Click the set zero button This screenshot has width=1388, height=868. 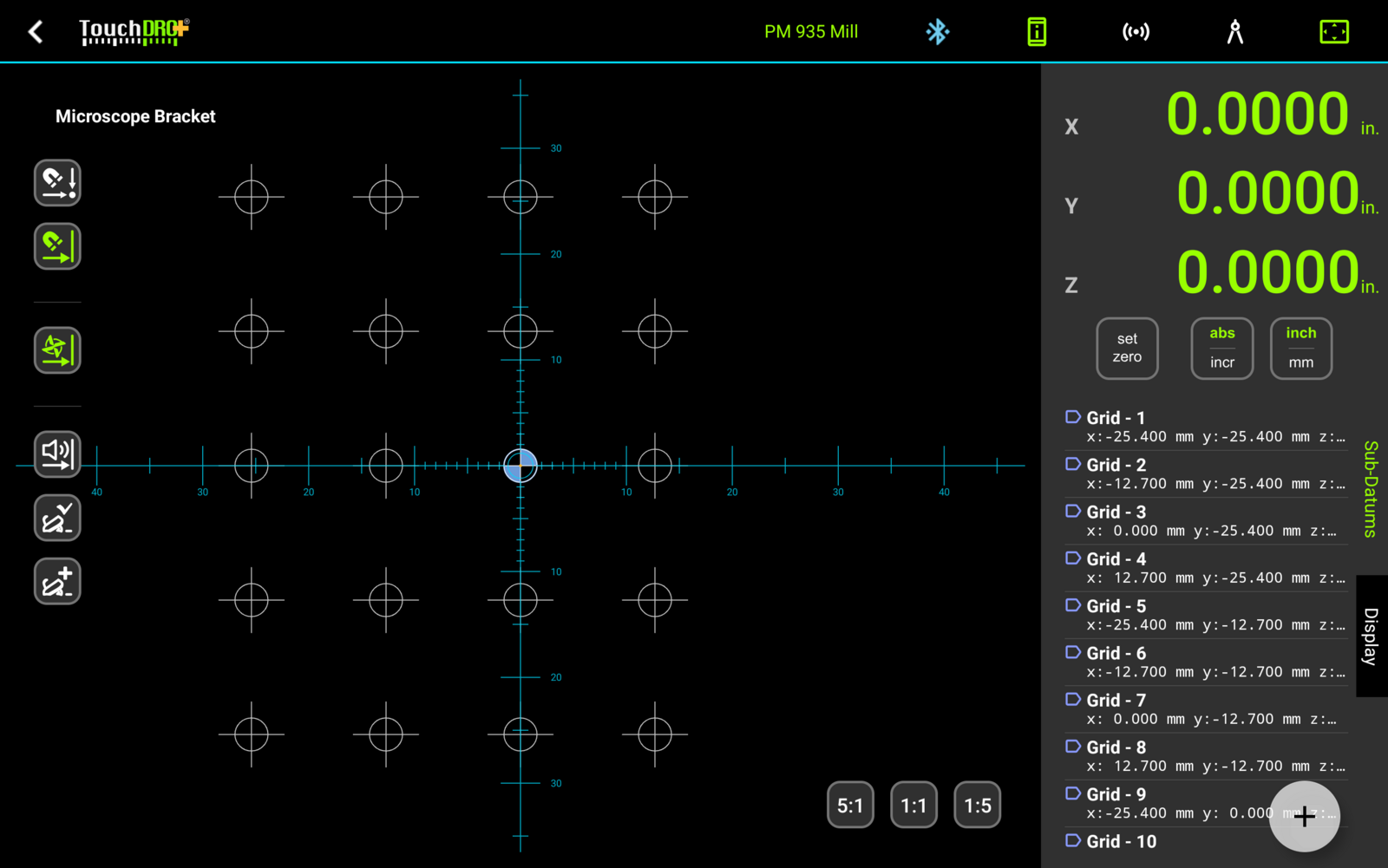[1127, 348]
